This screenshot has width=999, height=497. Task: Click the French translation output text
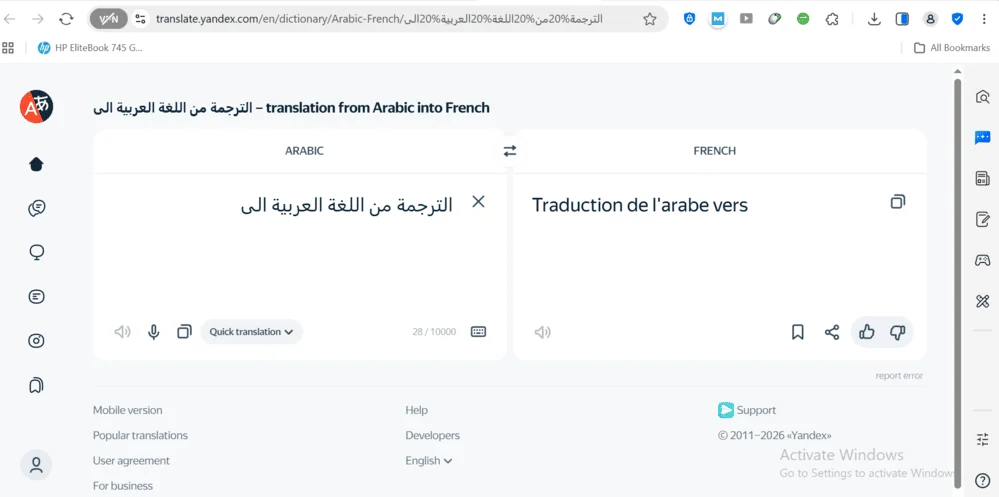tap(640, 205)
